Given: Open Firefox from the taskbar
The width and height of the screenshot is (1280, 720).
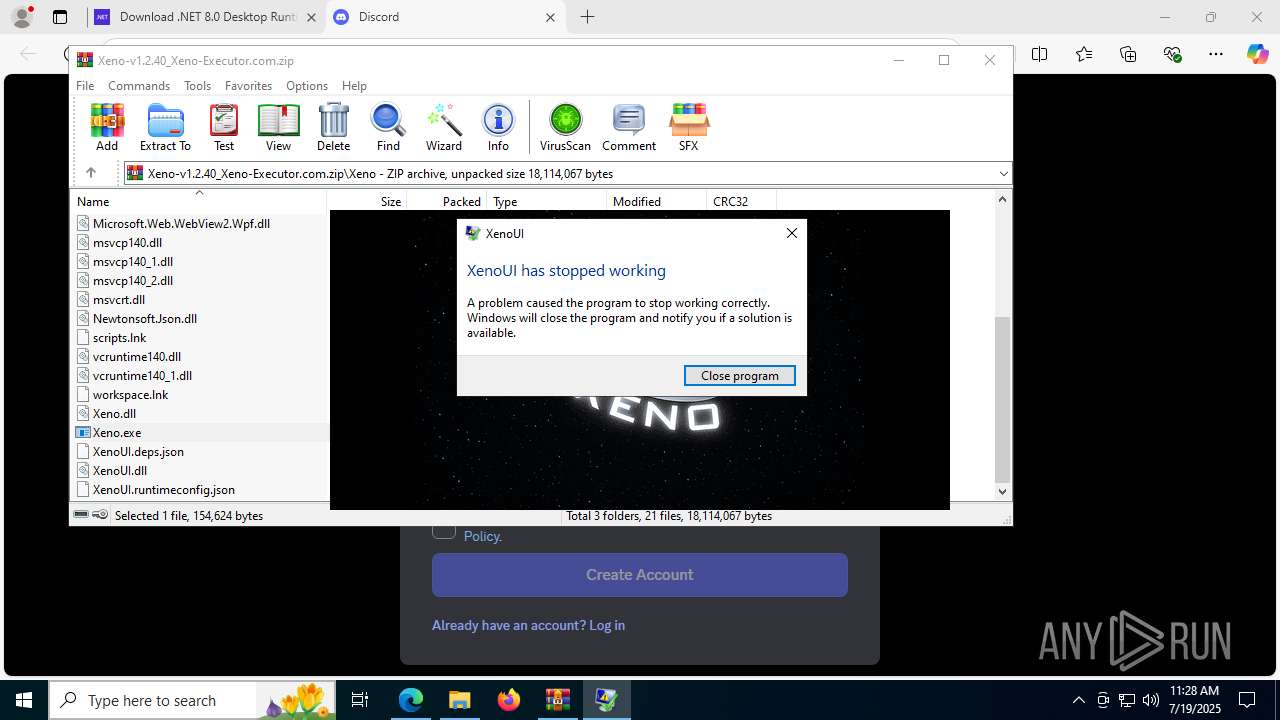Looking at the screenshot, I should [x=509, y=700].
